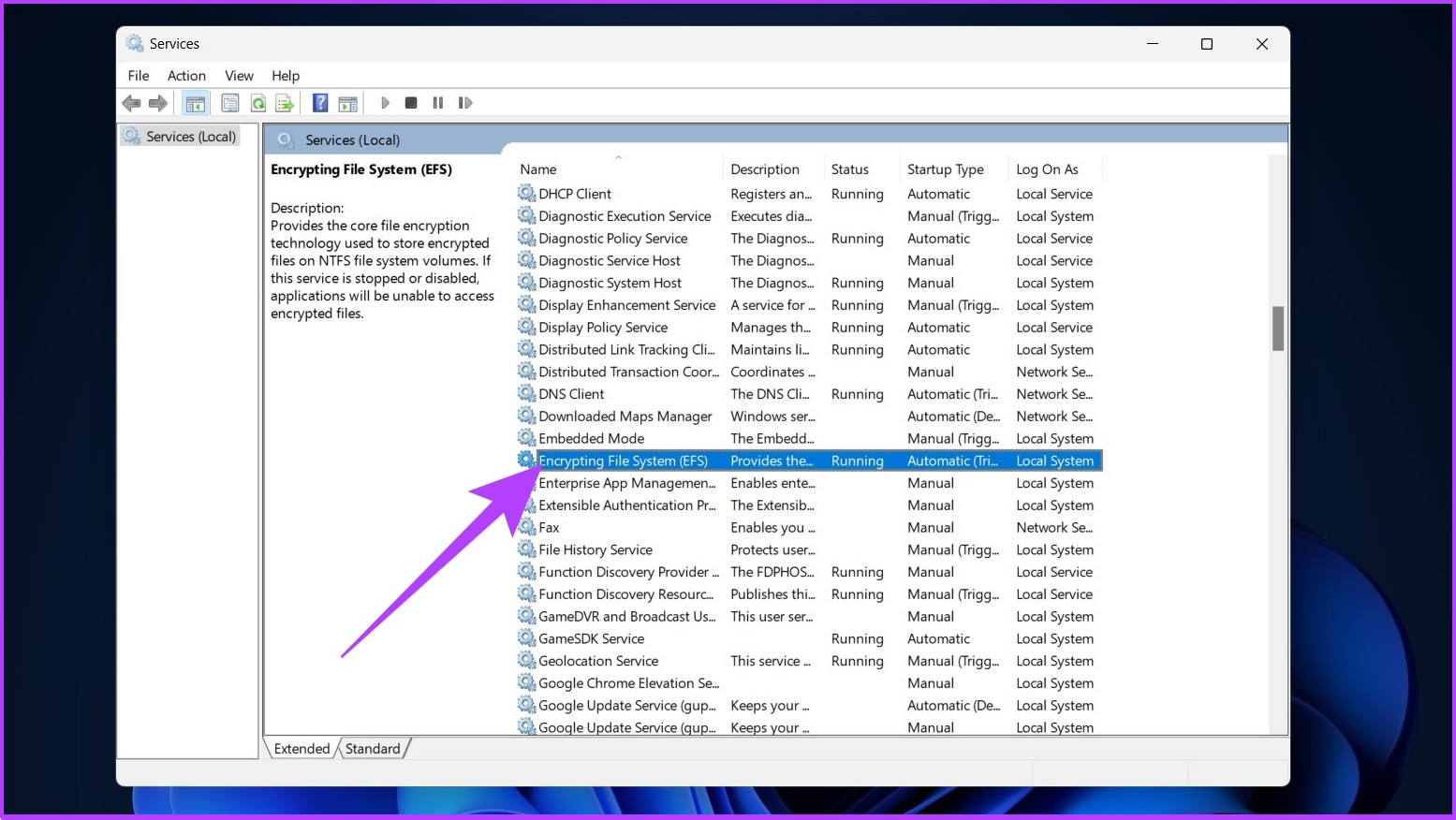Viewport: 1456px width, 820px height.
Task: Click the Stop Service square icon
Action: pos(411,103)
